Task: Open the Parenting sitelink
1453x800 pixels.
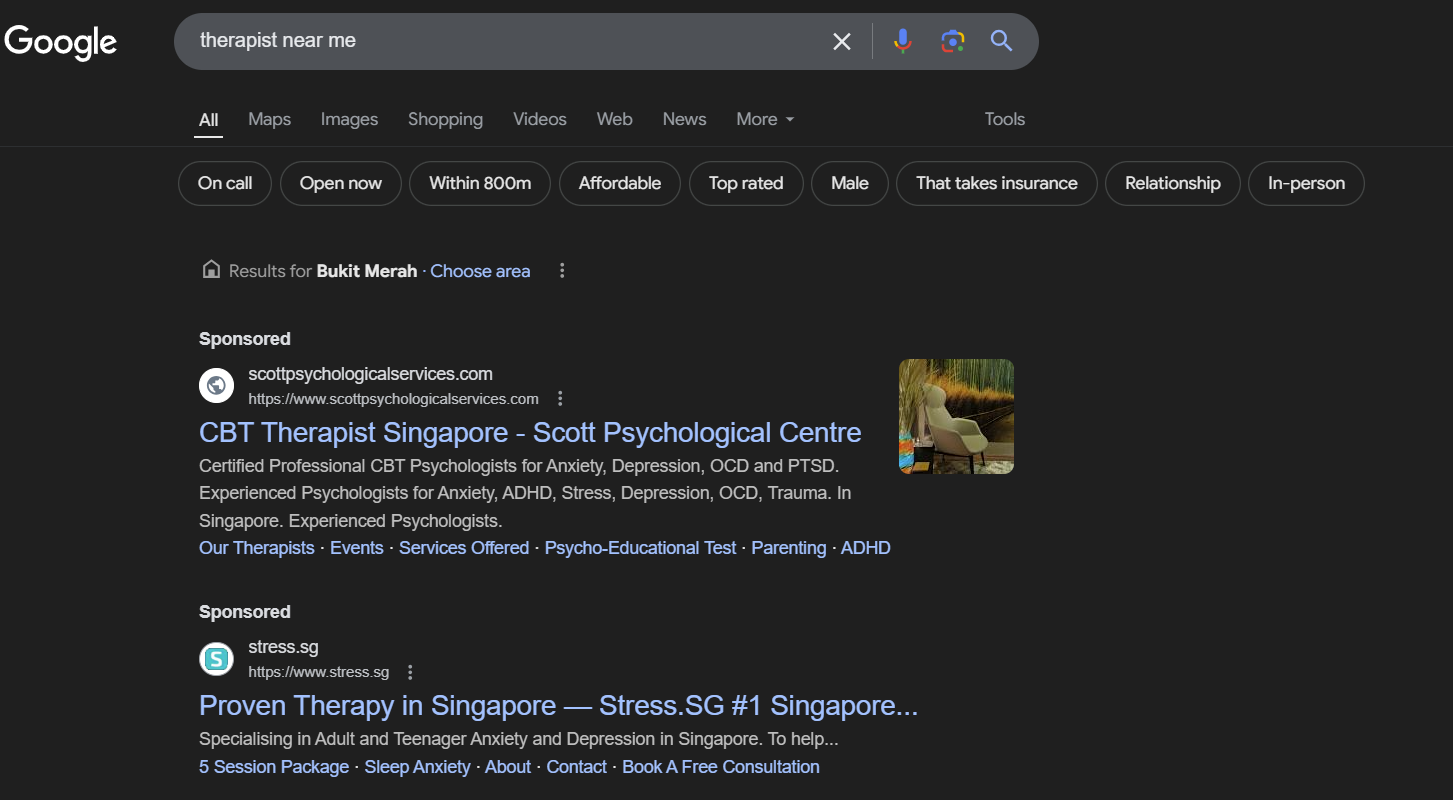Action: [789, 548]
